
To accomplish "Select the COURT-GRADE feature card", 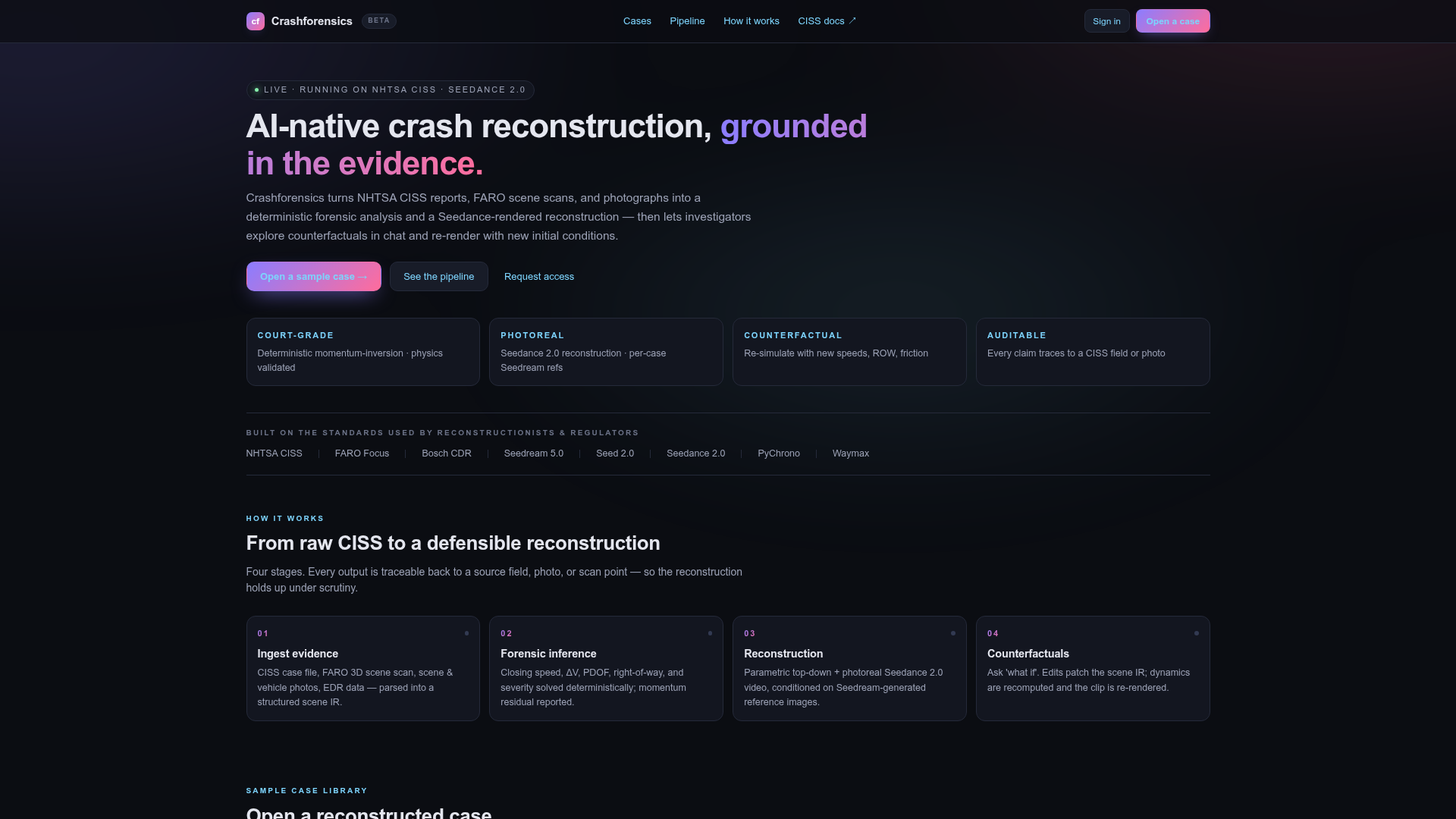I will tap(362, 352).
